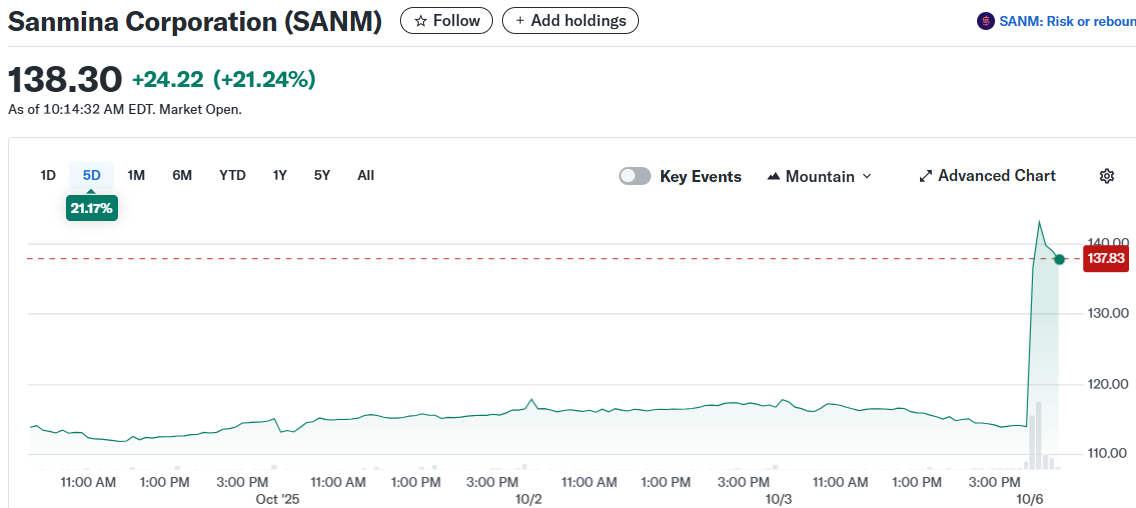The width and height of the screenshot is (1136, 508).
Task: Select the 5D time range tab
Action: [92, 175]
